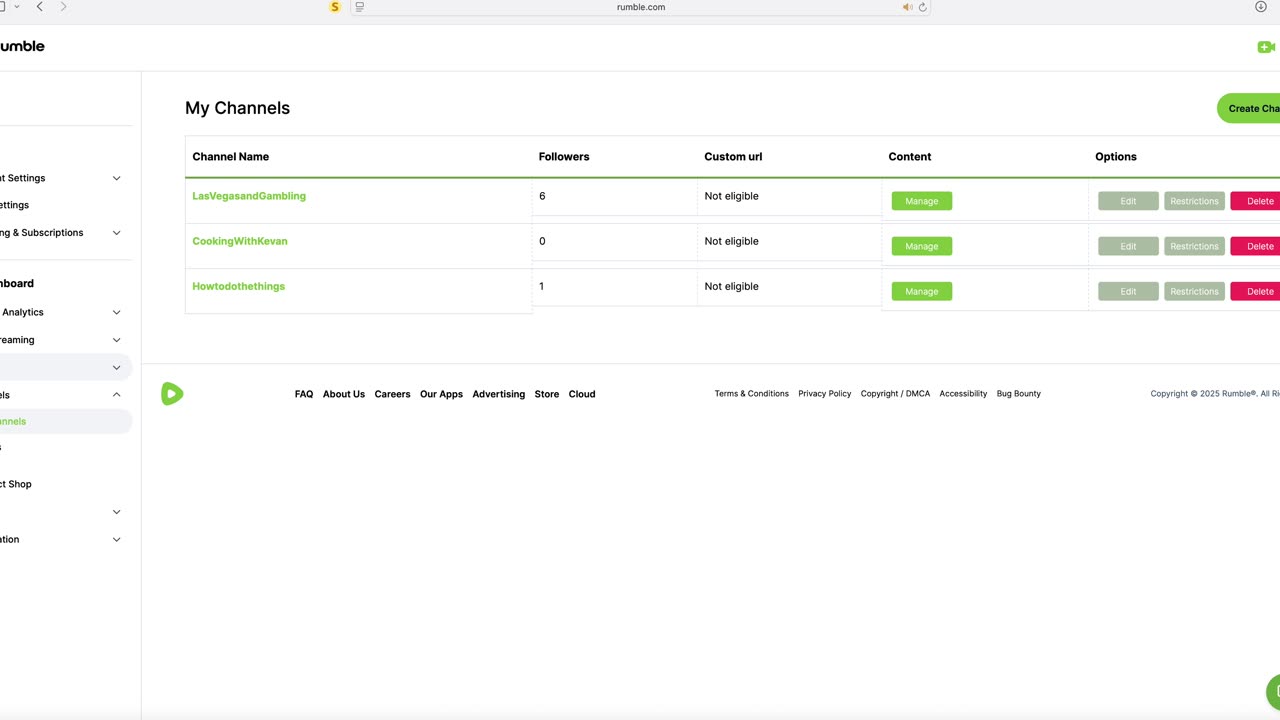Click the reload page icon in address bar
Image resolution: width=1280 pixels, height=720 pixels.
coord(922,7)
